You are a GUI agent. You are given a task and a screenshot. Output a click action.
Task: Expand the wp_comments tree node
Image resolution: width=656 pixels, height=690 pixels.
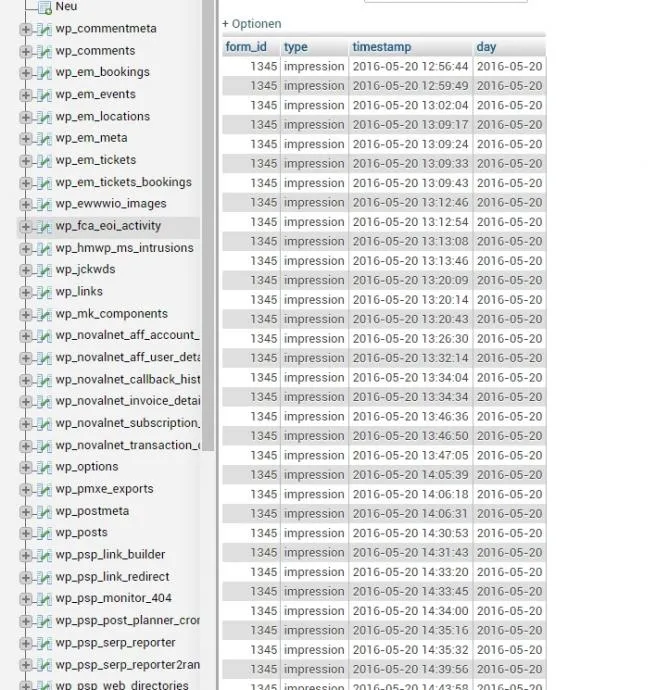click(x=26, y=51)
